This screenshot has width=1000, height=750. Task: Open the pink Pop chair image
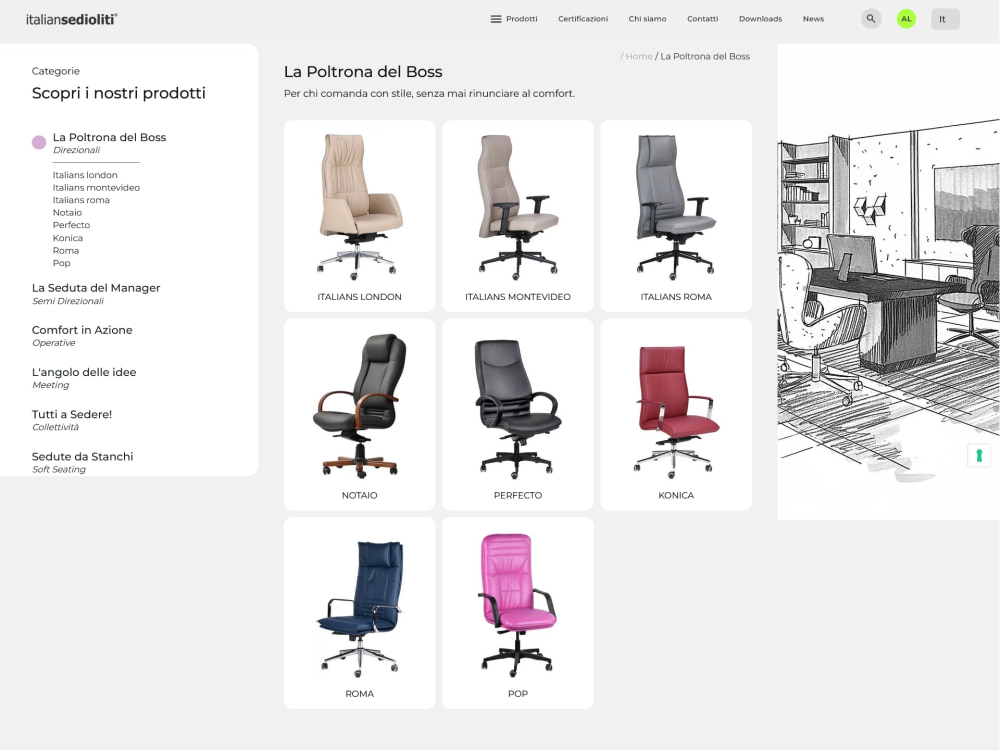[x=518, y=605]
